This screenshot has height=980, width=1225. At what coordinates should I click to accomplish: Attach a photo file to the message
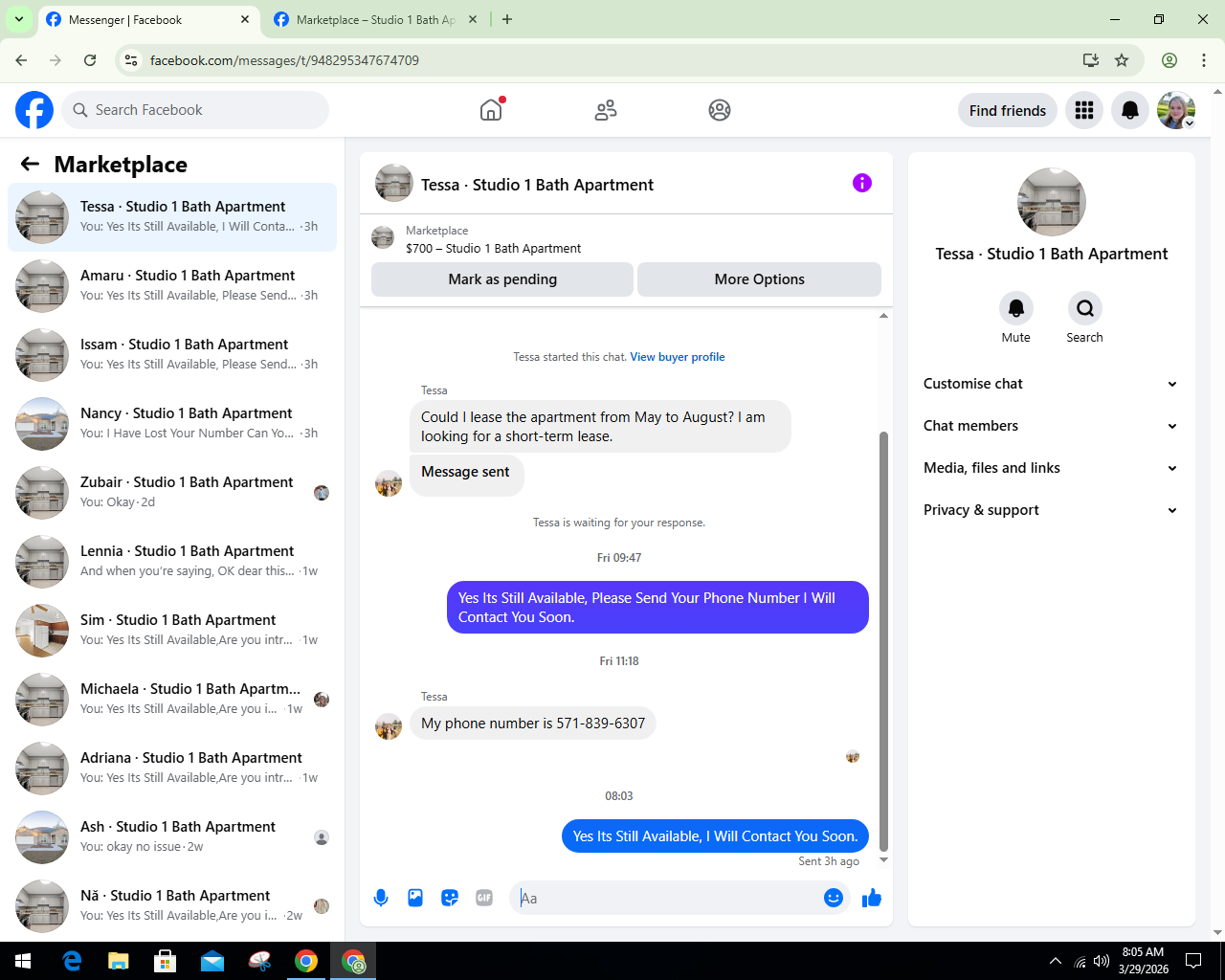(415, 898)
